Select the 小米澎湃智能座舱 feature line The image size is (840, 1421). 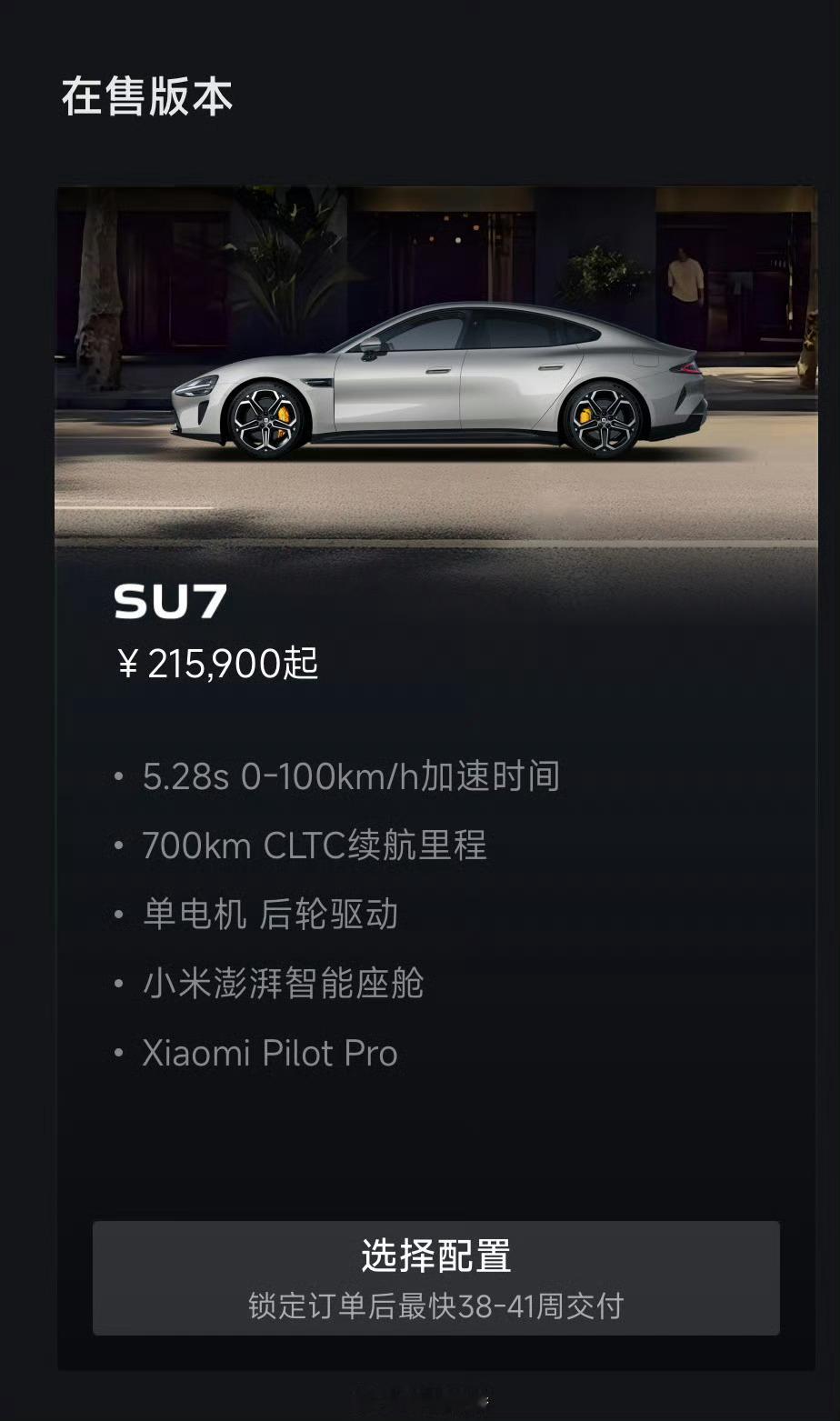coord(283,984)
